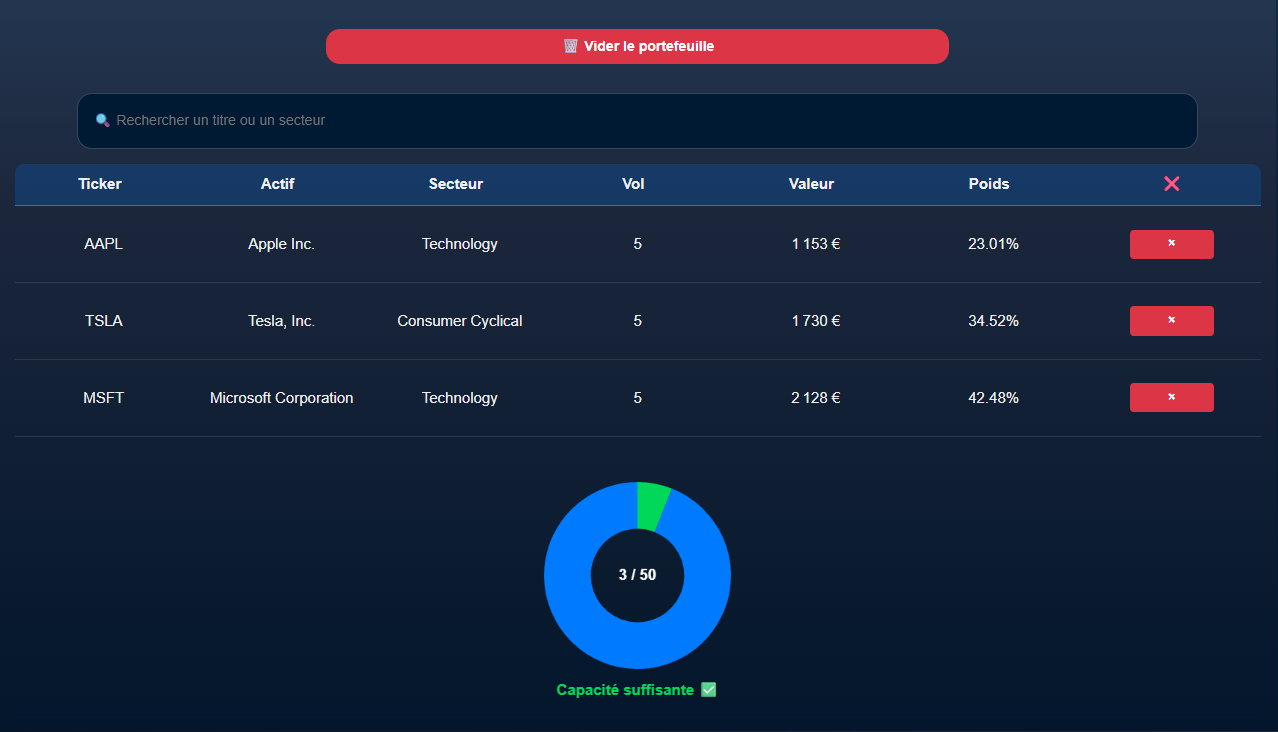Click the 3 / 50 label in chart center

pyautogui.click(x=637, y=575)
